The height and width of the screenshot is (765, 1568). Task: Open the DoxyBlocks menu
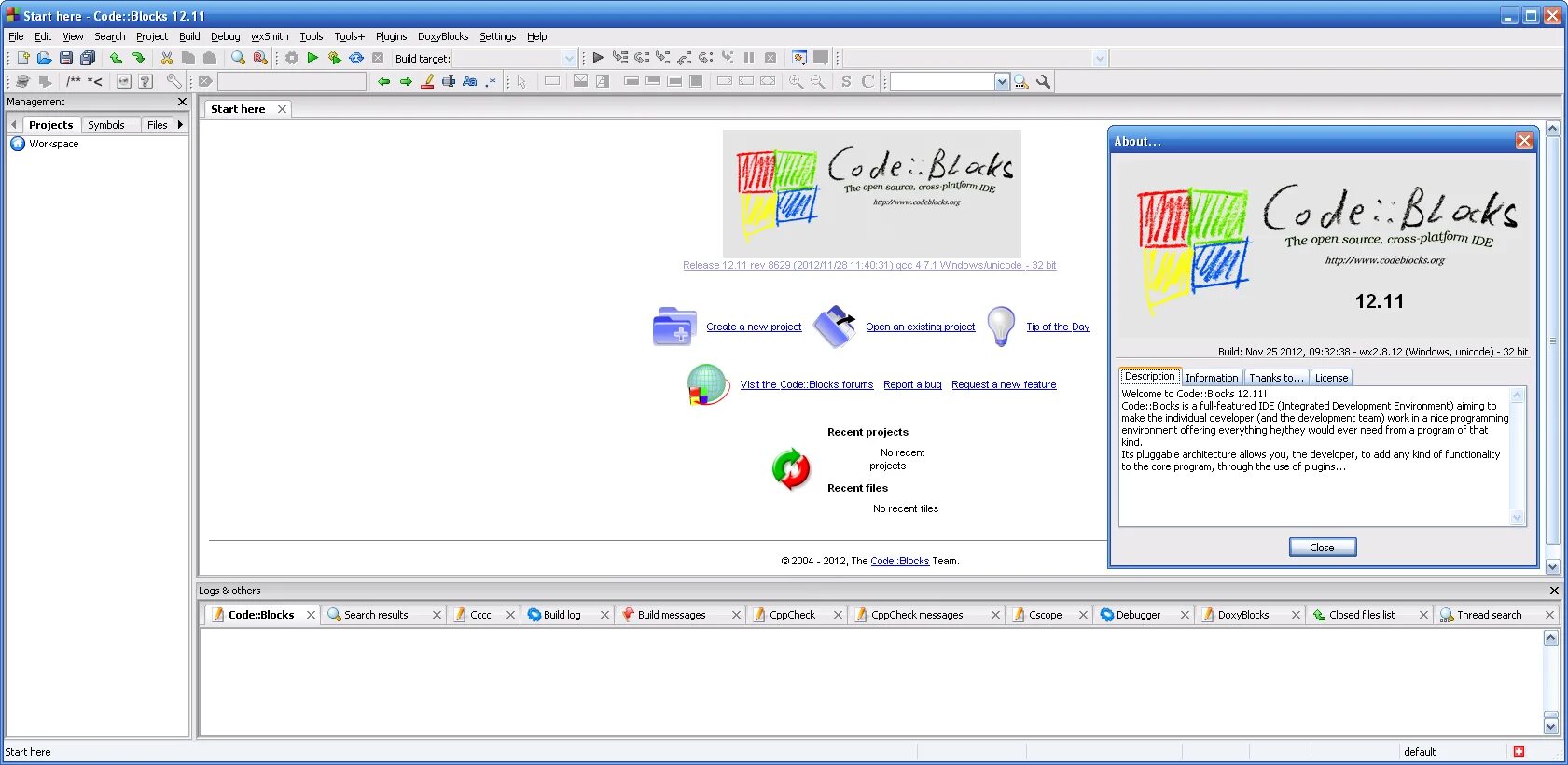click(443, 36)
